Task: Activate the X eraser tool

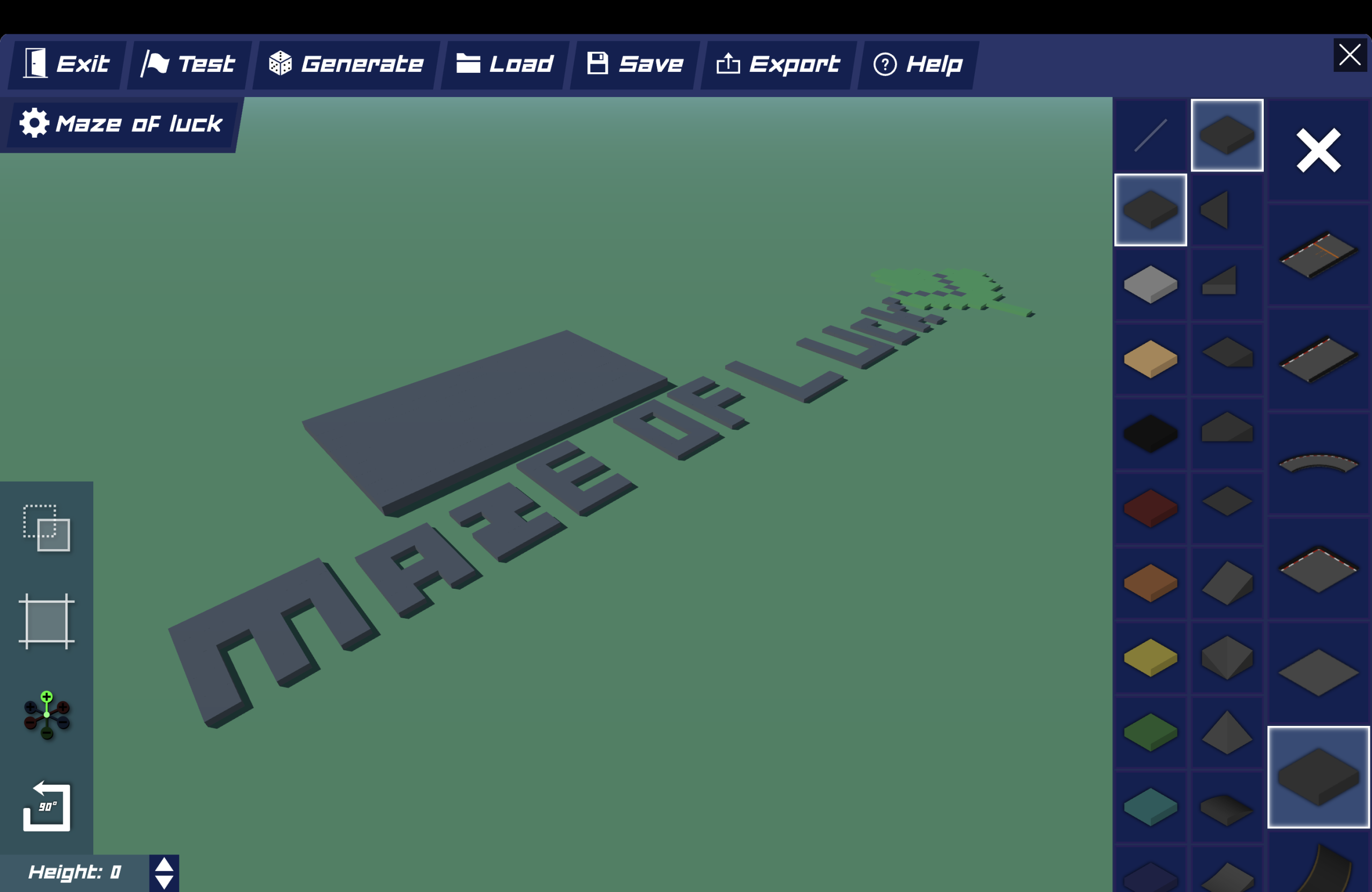Action: pos(1318,150)
